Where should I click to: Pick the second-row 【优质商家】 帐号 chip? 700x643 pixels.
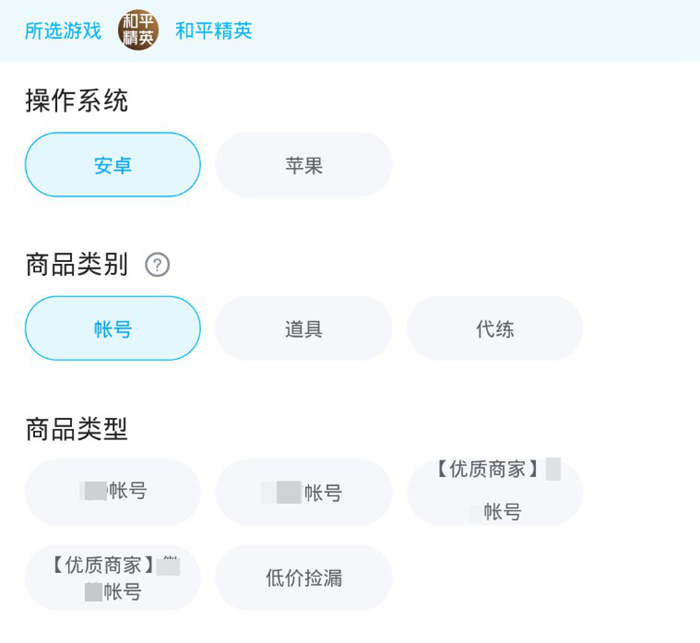[113, 577]
